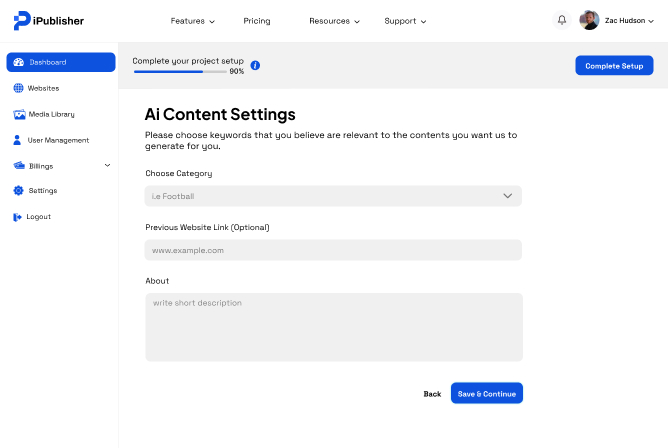Click the Save & Continue button
This screenshot has width=668, height=448.
coord(487,393)
